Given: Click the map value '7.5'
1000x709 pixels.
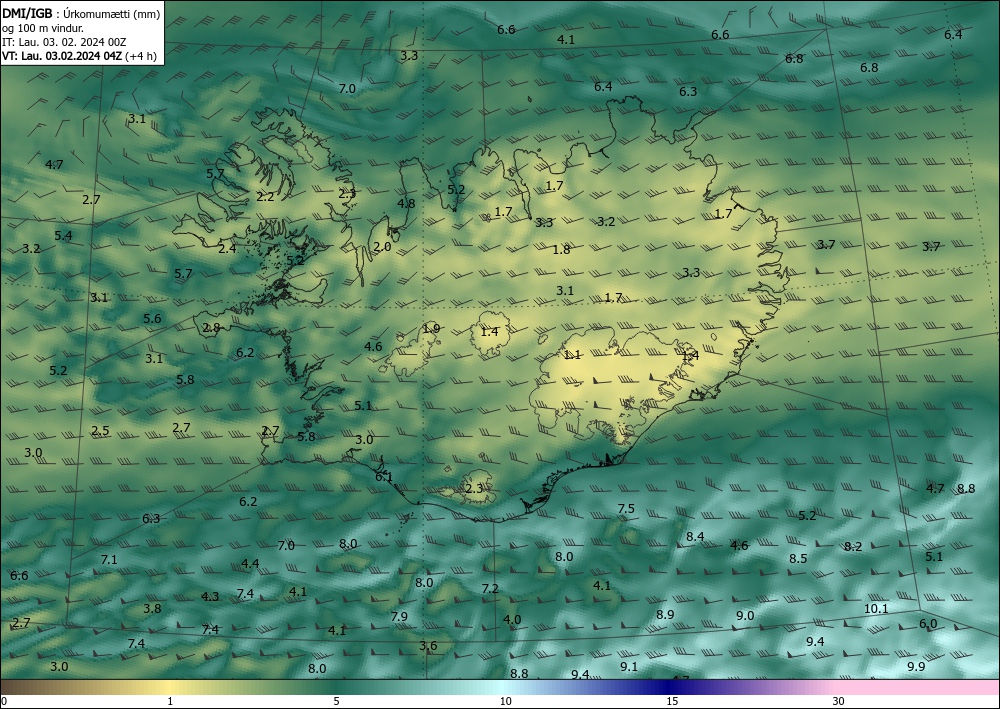Looking at the screenshot, I should pyautogui.click(x=626, y=508).
